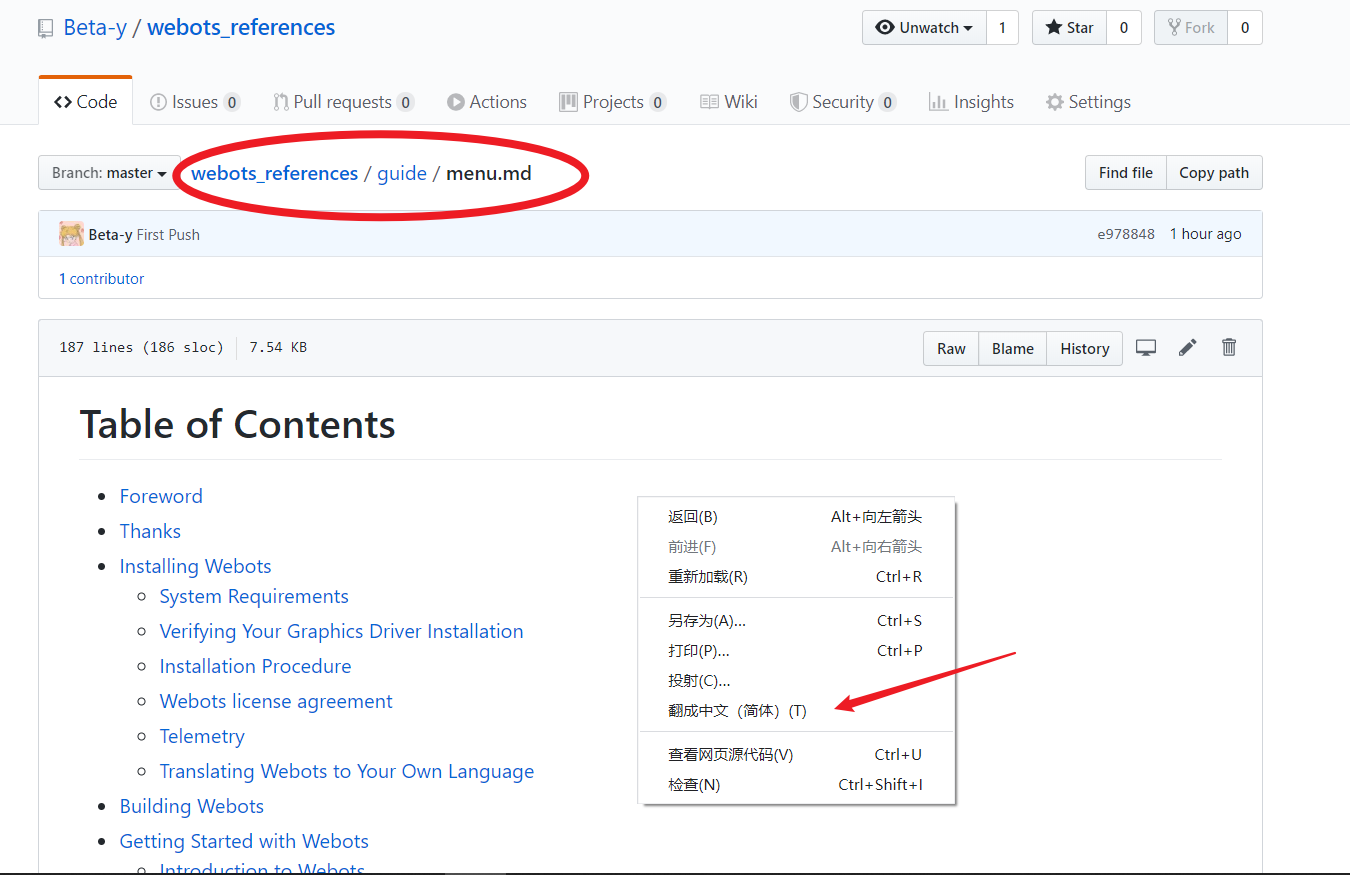
Task: Open Webots license agreement link
Action: tap(276, 701)
